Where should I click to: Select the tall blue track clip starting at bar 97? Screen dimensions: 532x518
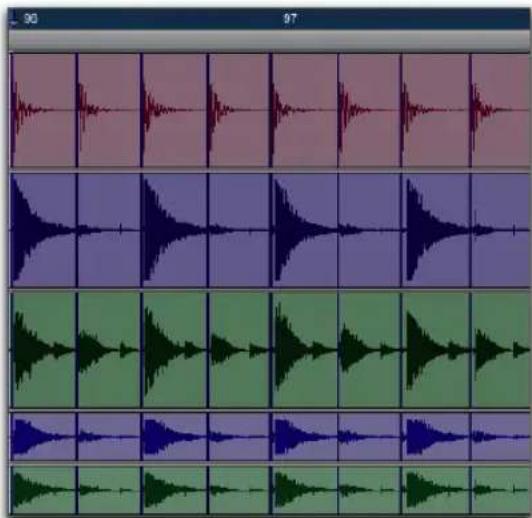pyautogui.click(x=304, y=230)
